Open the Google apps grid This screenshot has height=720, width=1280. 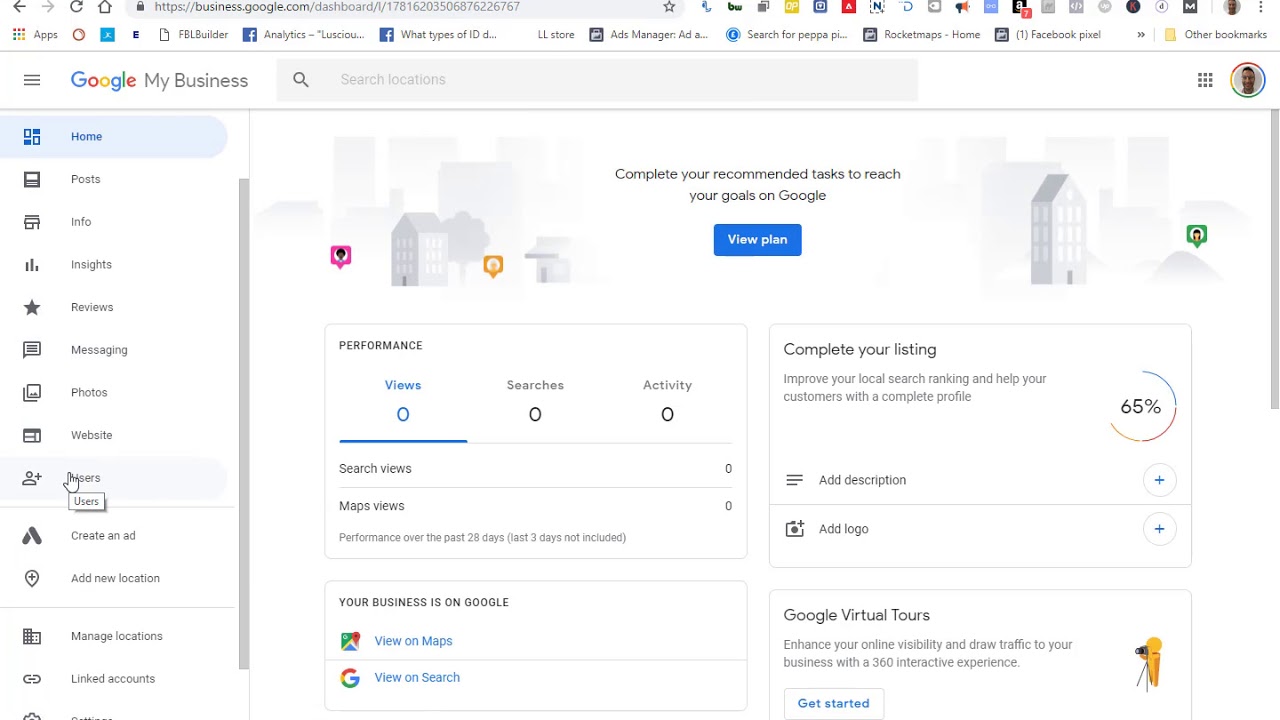pos(1205,80)
